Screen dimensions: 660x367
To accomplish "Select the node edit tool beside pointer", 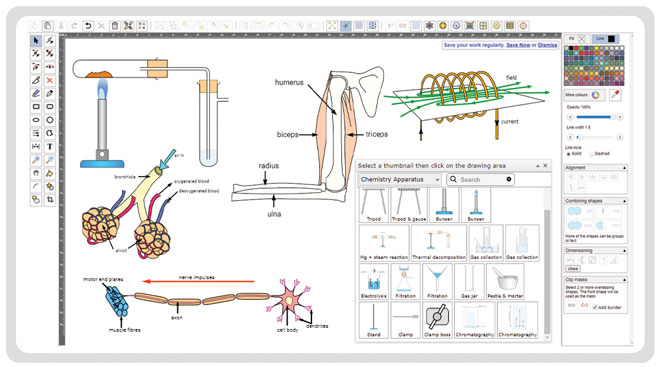I will tap(50, 40).
